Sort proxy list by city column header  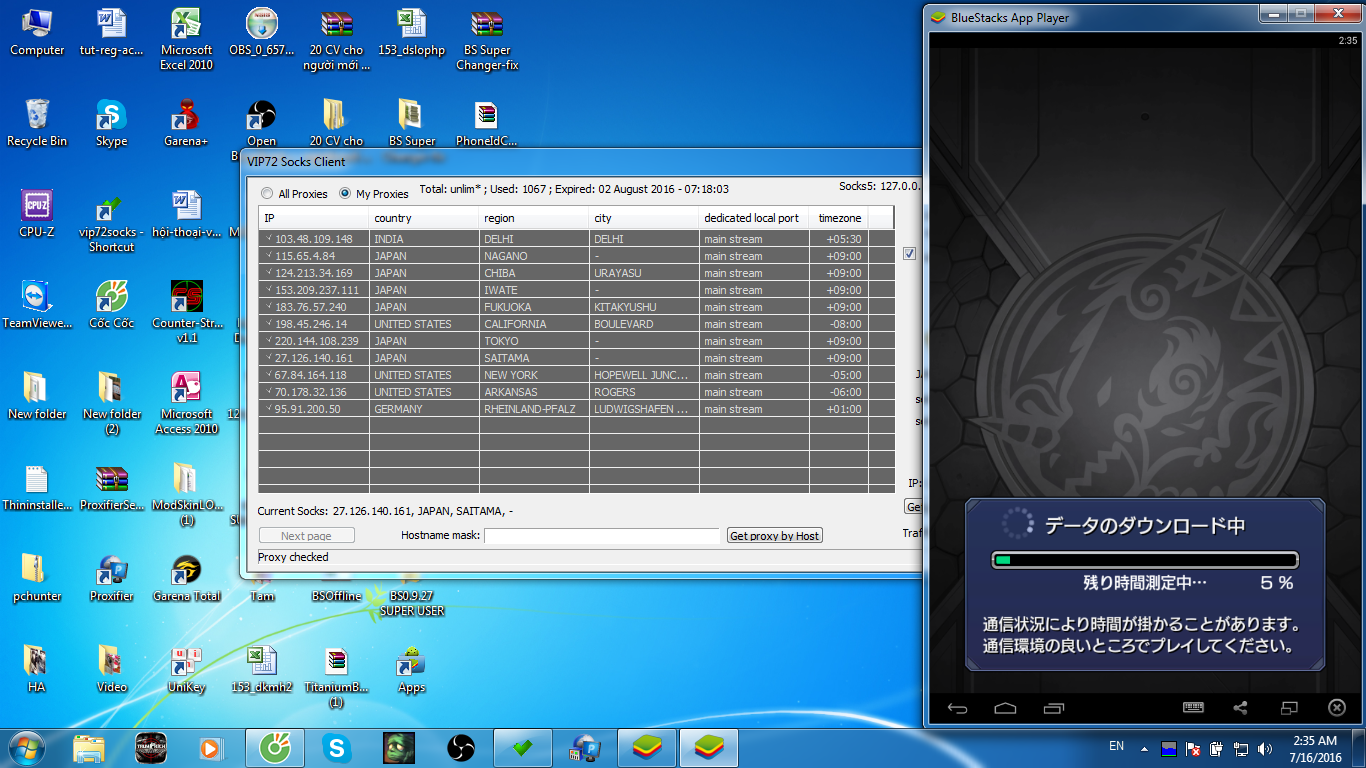pos(644,218)
